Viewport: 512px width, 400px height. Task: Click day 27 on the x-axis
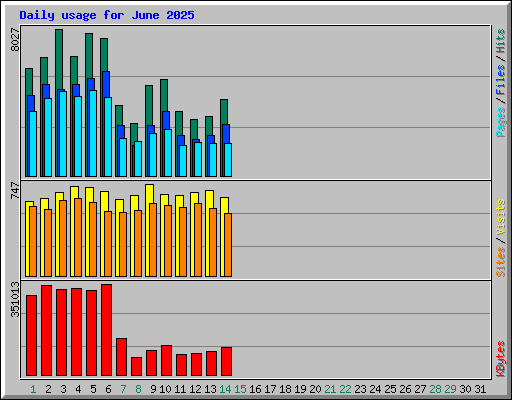point(420,389)
